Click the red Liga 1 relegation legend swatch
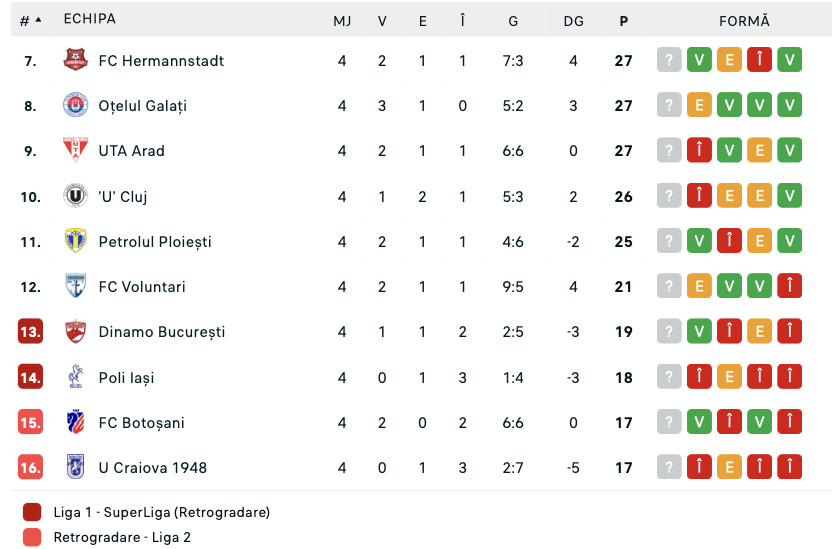The height and width of the screenshot is (549, 832). click(32, 512)
